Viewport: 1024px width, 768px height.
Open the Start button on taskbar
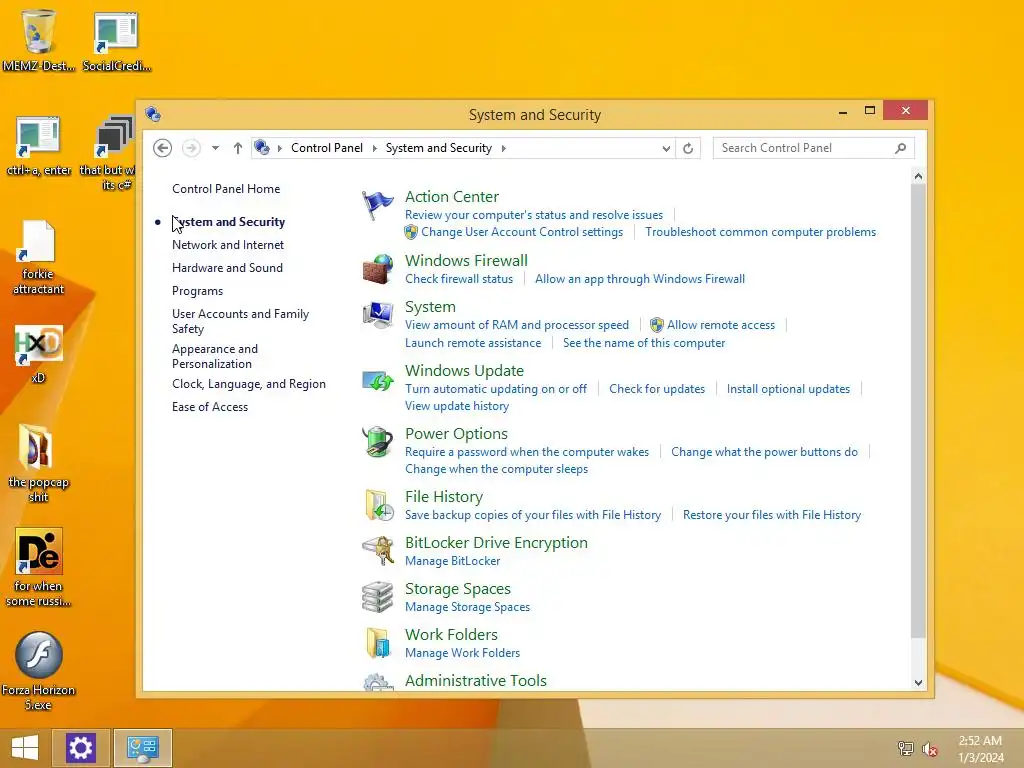(x=25, y=748)
